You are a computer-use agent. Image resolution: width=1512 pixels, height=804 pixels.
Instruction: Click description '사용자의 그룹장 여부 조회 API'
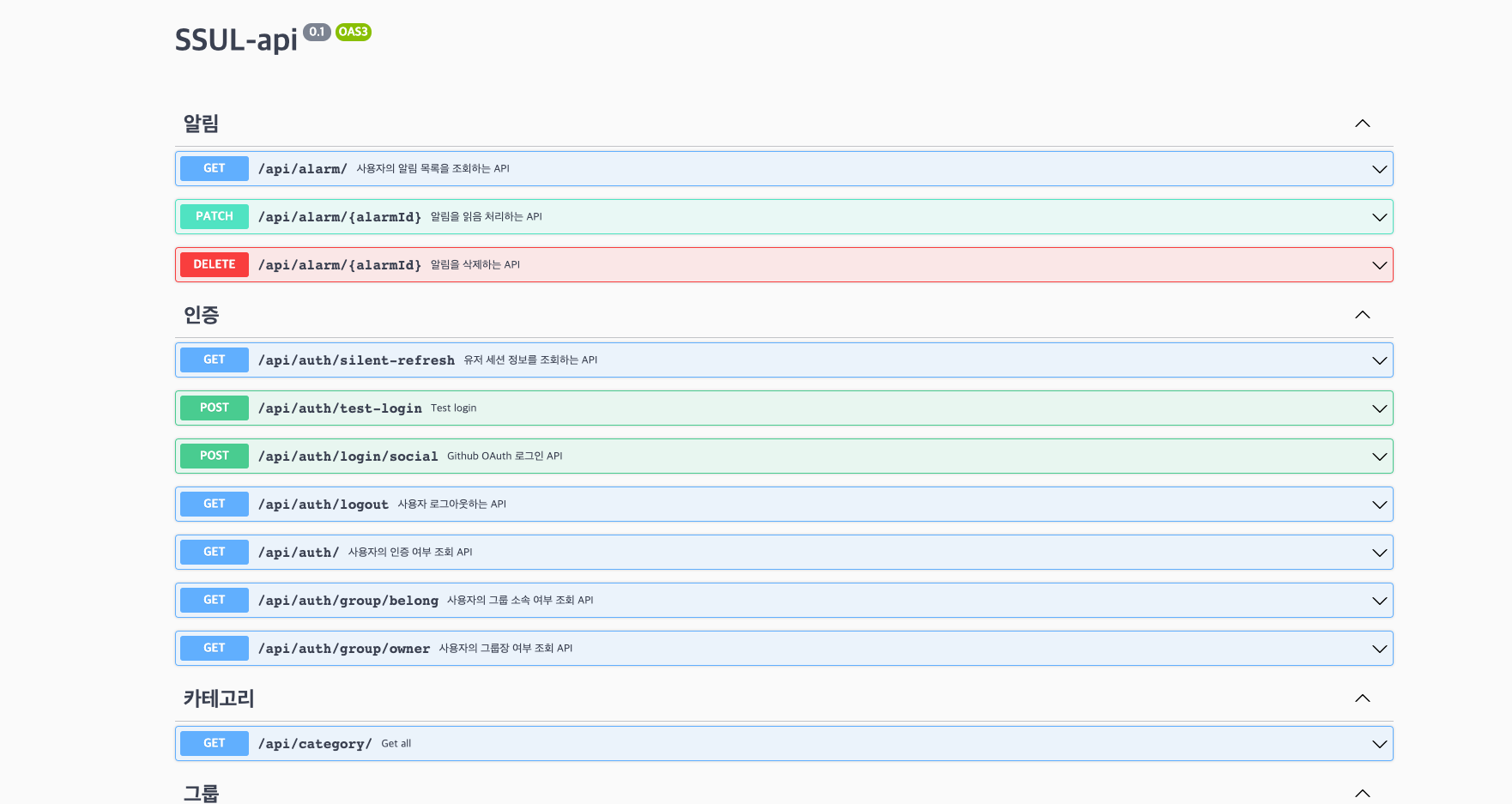(x=505, y=648)
